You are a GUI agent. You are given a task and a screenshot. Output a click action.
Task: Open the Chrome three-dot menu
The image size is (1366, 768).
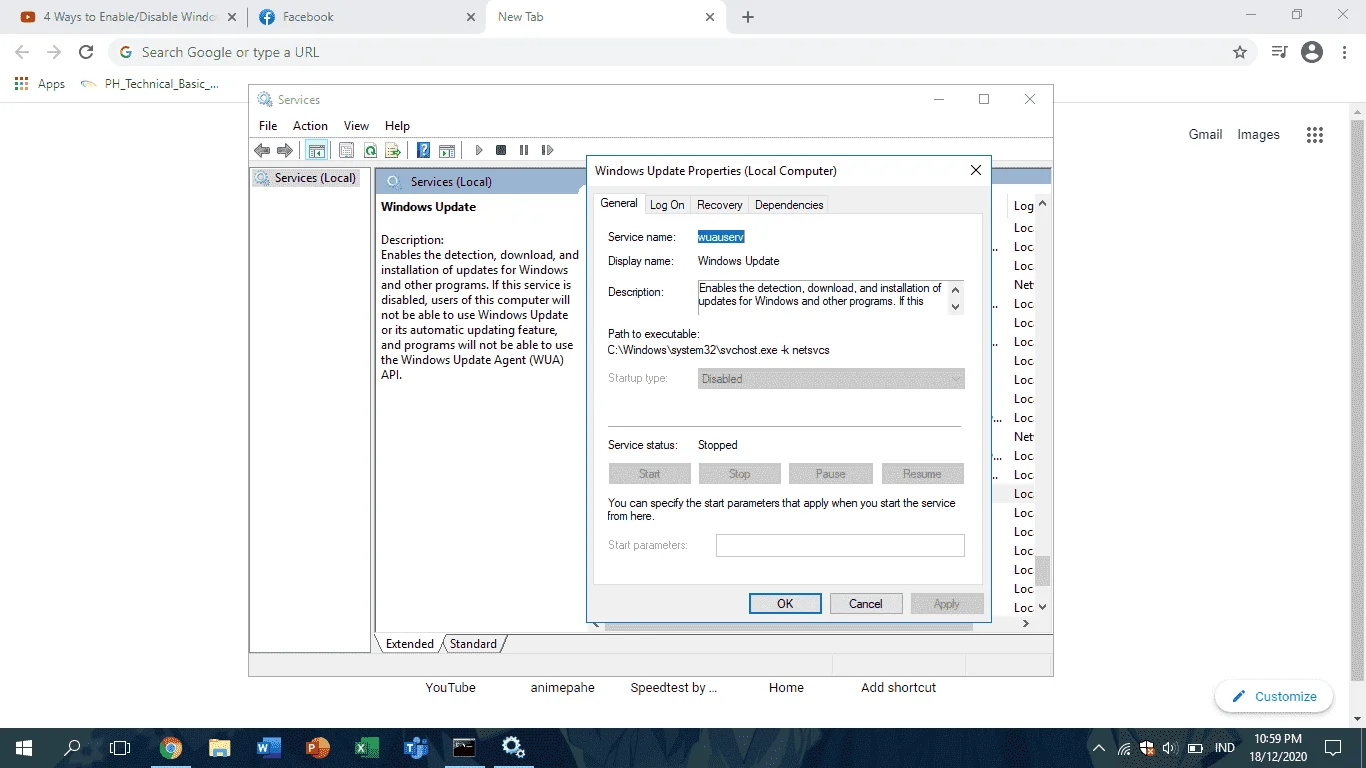[x=1343, y=52]
